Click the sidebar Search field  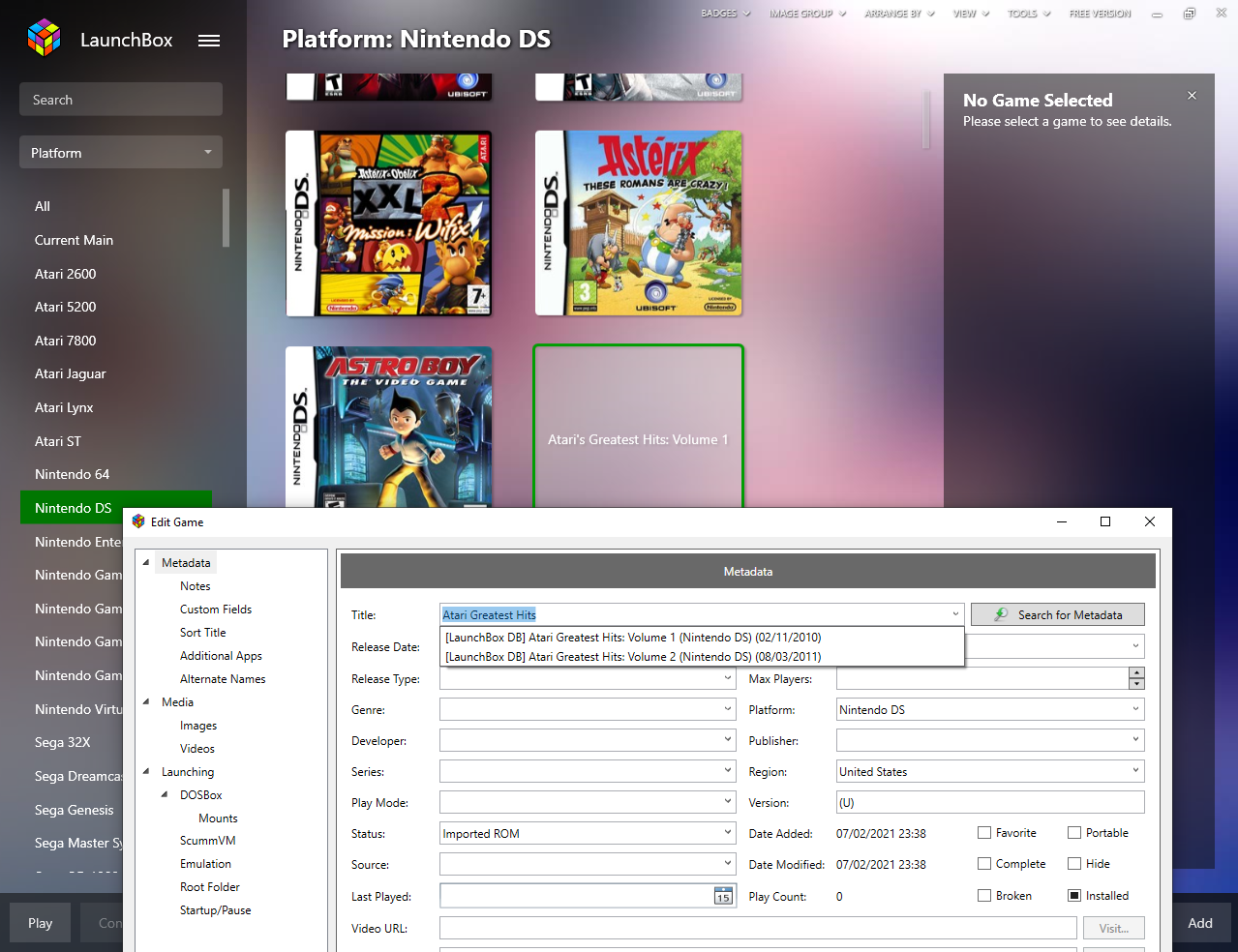(x=121, y=100)
